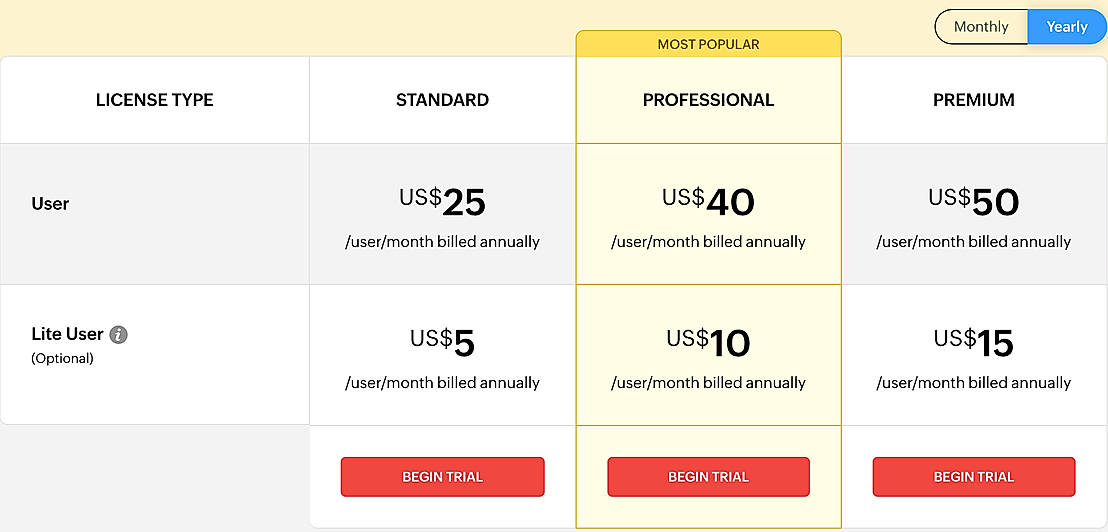Click the User row label
This screenshot has height=532, width=1108.
50,204
